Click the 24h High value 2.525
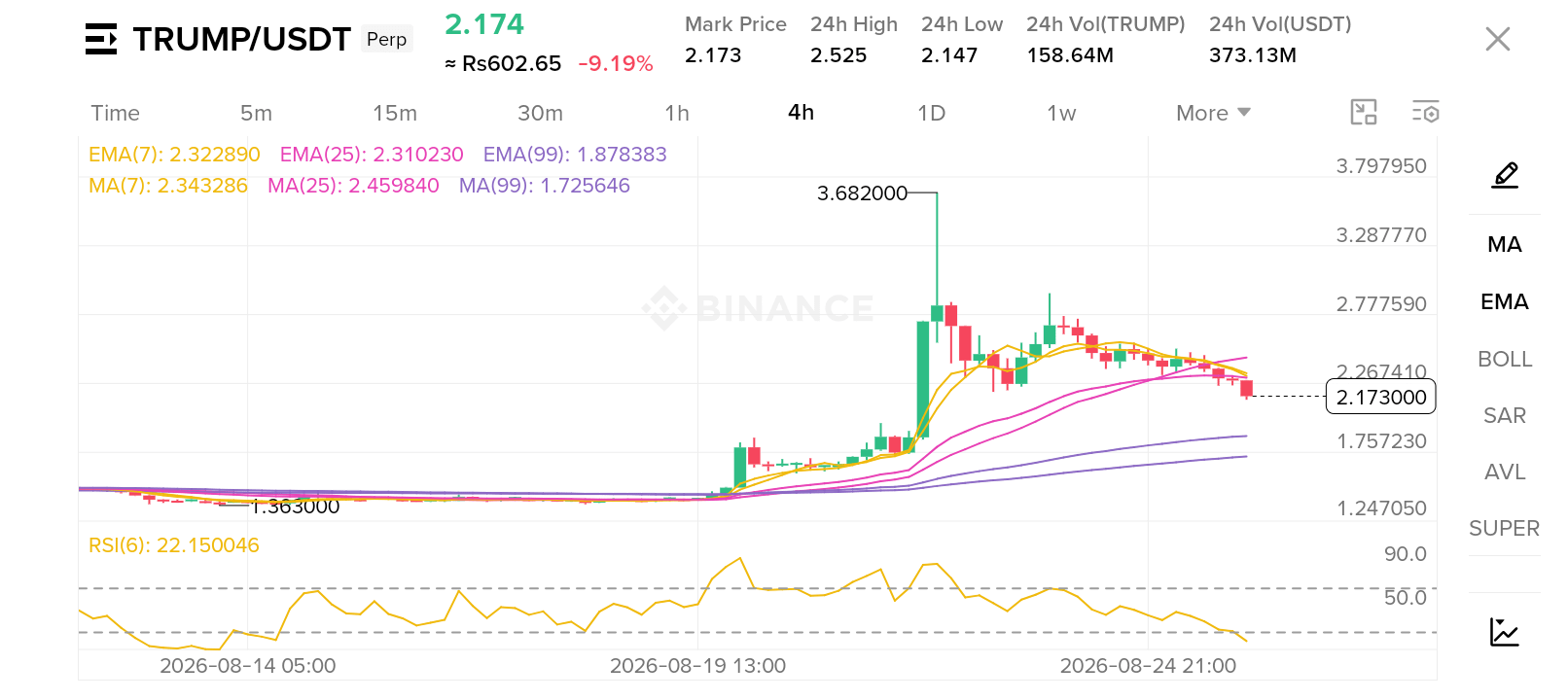This screenshot has width=1568, height=700. pos(838,55)
